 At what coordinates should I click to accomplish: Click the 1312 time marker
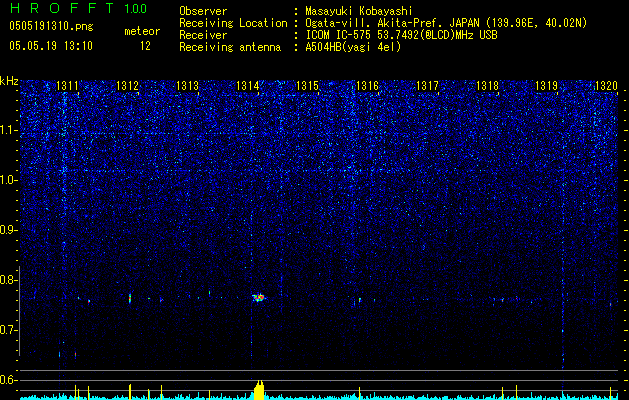tap(127, 85)
